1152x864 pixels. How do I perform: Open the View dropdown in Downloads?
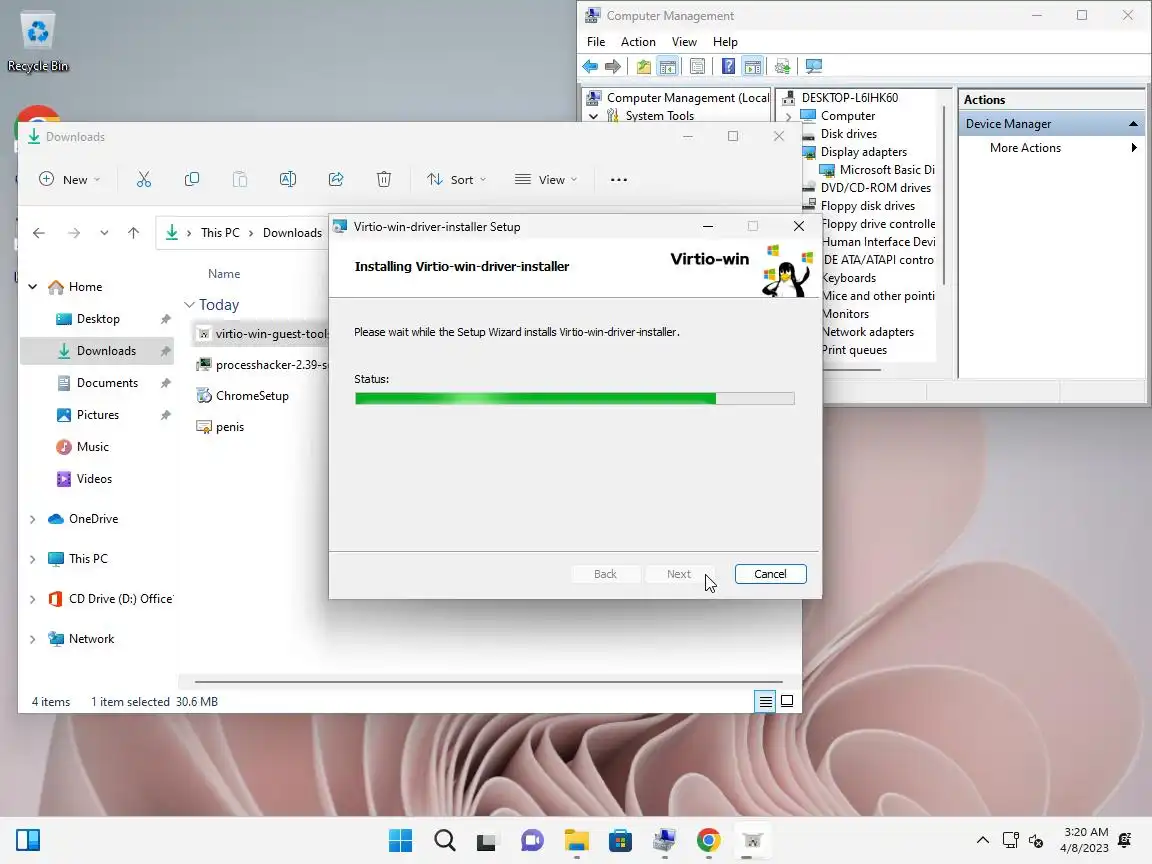546,179
